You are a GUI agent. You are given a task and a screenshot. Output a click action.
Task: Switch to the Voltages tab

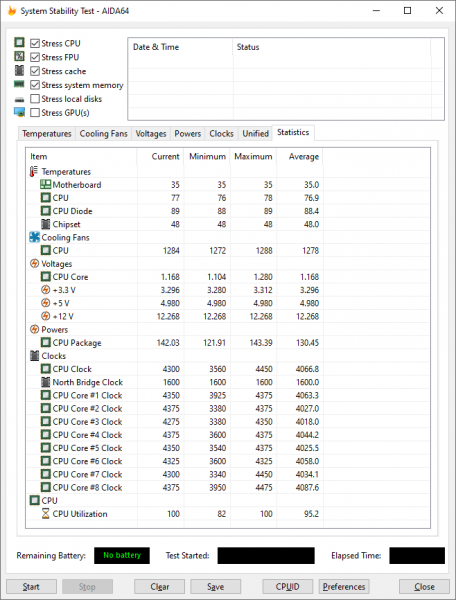(151, 134)
